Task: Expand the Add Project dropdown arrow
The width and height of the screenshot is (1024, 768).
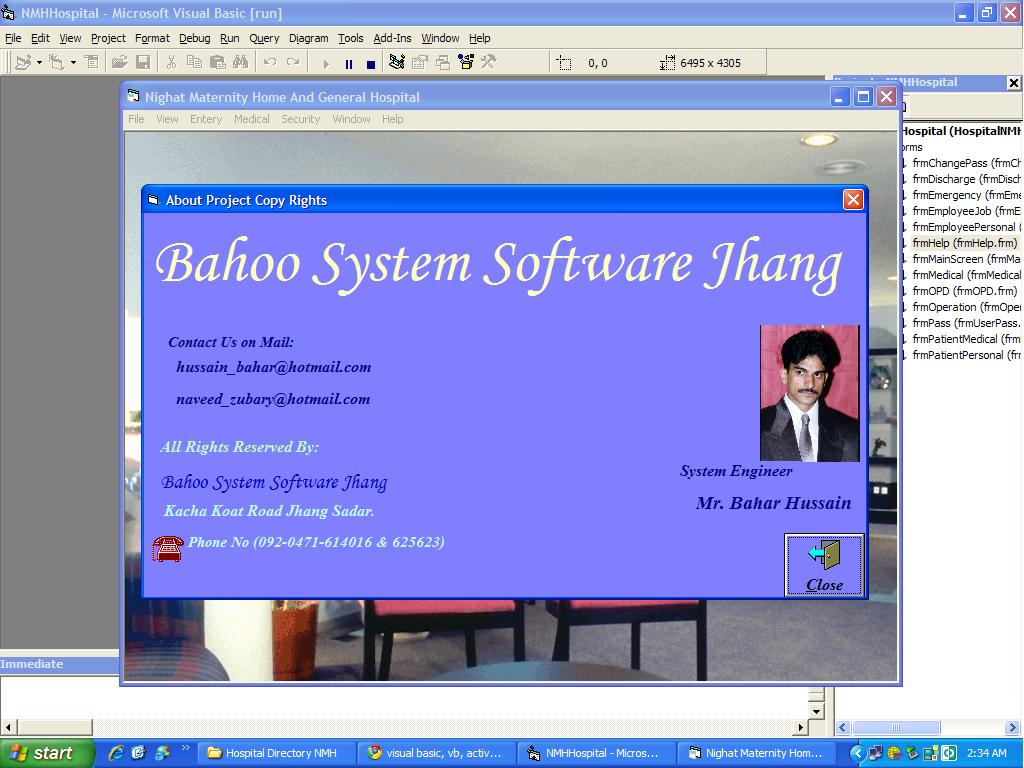Action: [x=39, y=63]
